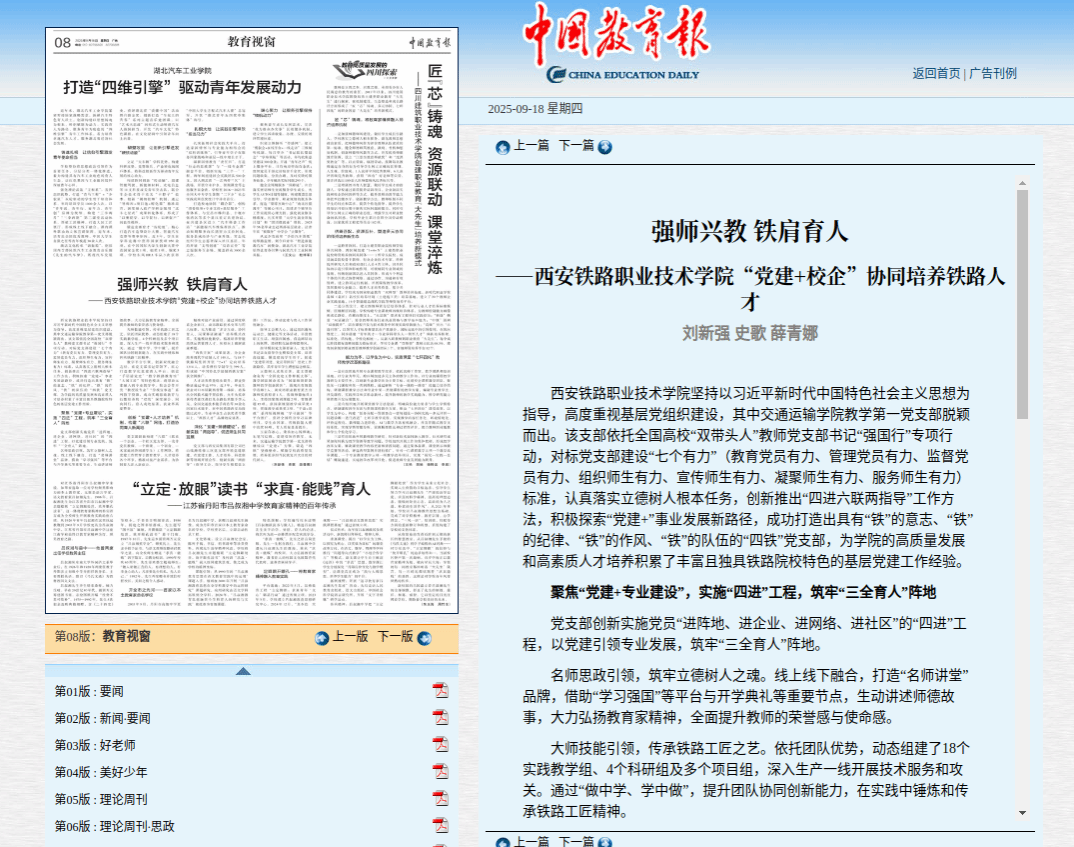
Task: Download the PDF for 第02版 新闻·要闻
Action: point(440,718)
